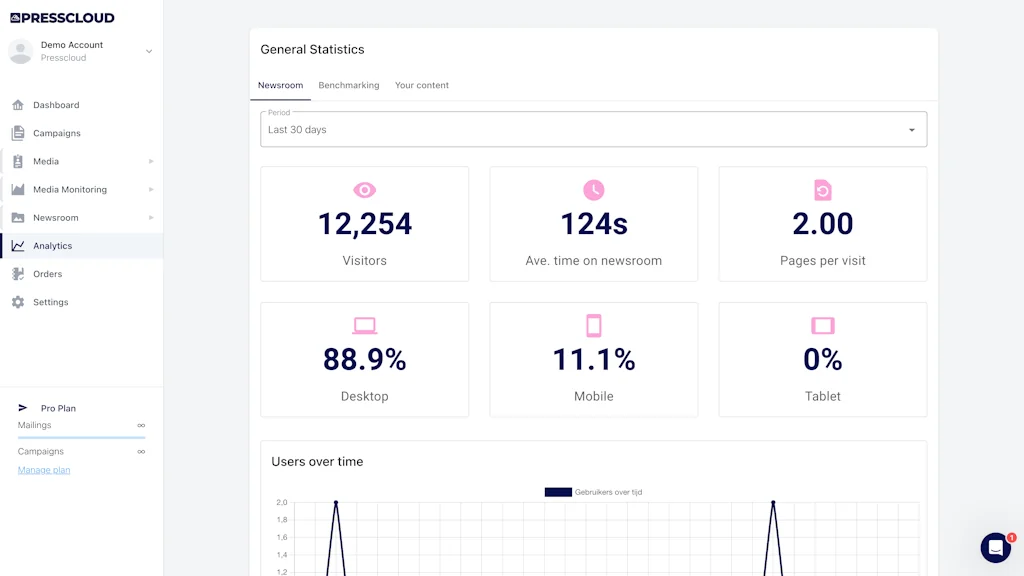The width and height of the screenshot is (1024, 576).
Task: Click the pink eye icon above Visitors
Action: [x=364, y=190]
